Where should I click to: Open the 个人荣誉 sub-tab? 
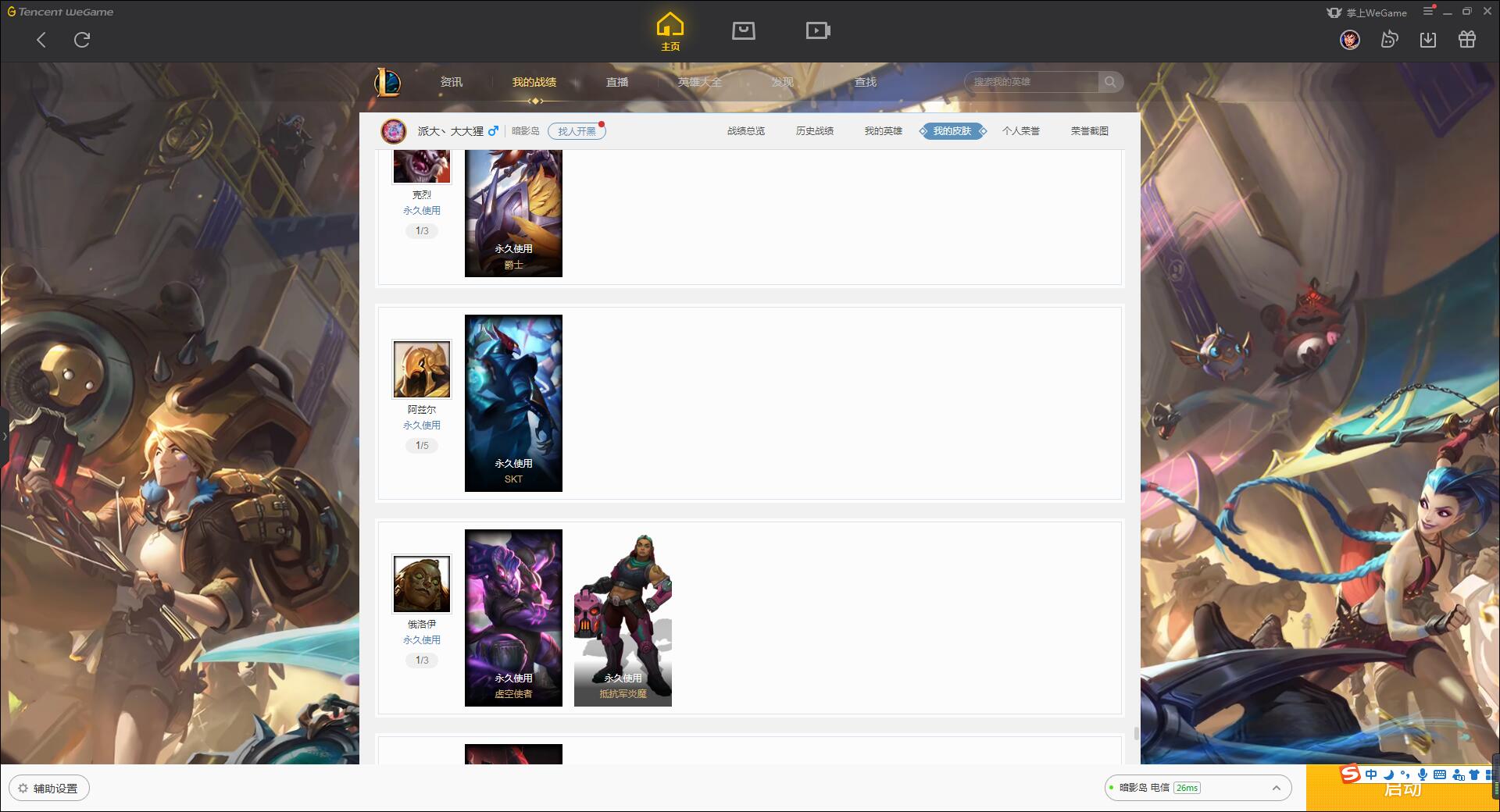(1021, 131)
